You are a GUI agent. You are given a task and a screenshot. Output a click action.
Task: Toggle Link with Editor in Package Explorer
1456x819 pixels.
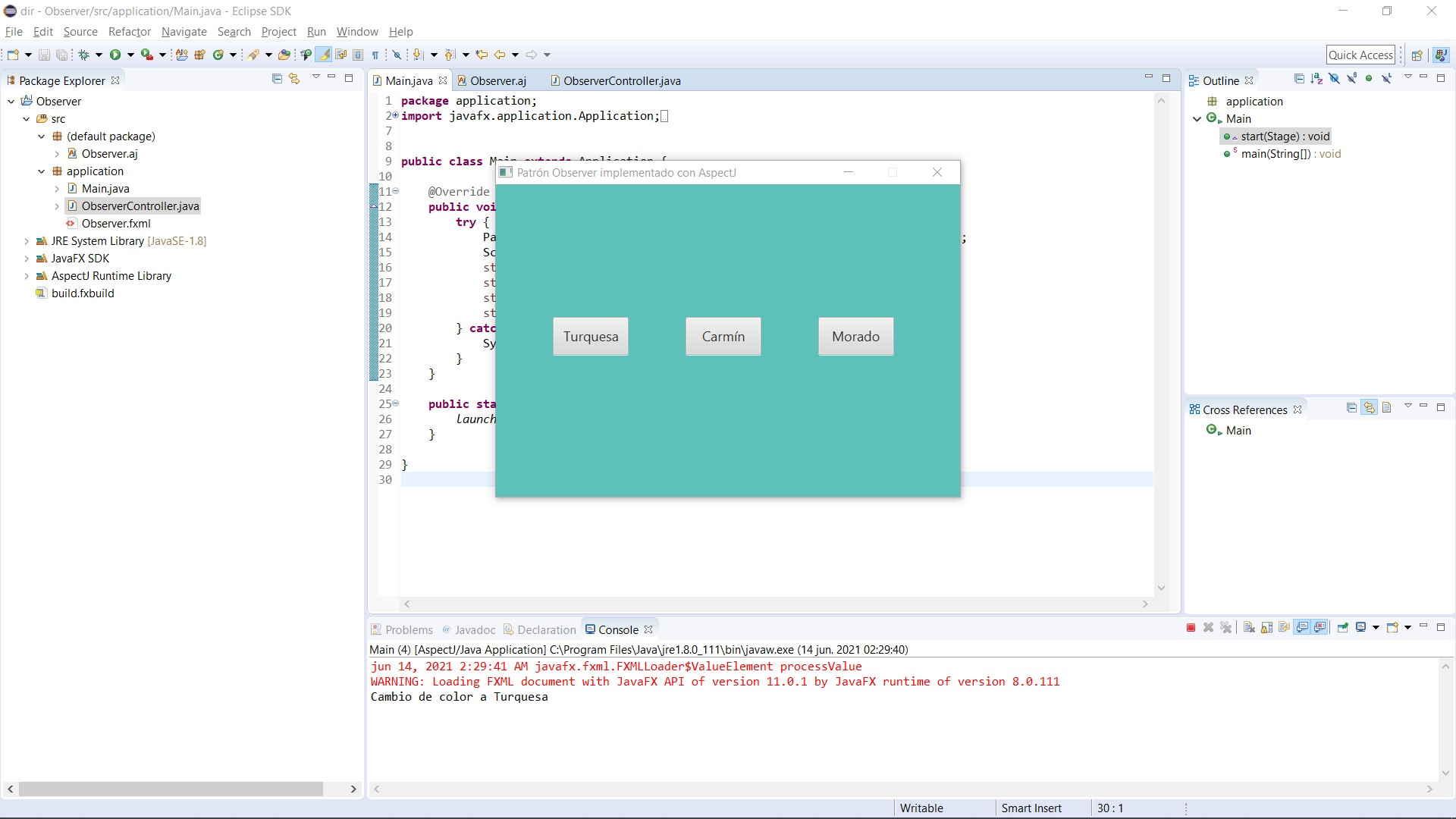click(x=294, y=79)
